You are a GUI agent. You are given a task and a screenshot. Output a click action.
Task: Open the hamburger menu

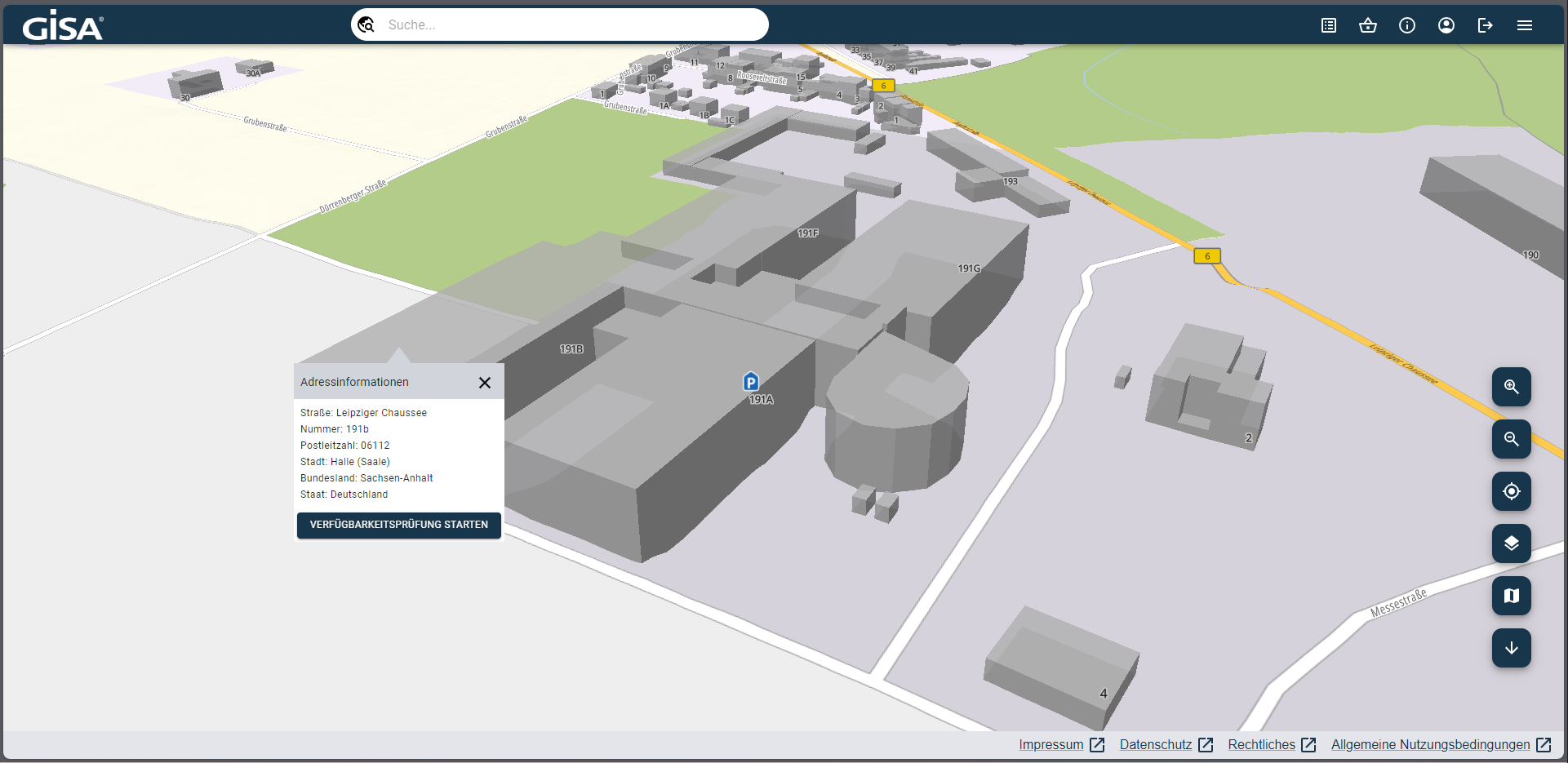click(1525, 25)
